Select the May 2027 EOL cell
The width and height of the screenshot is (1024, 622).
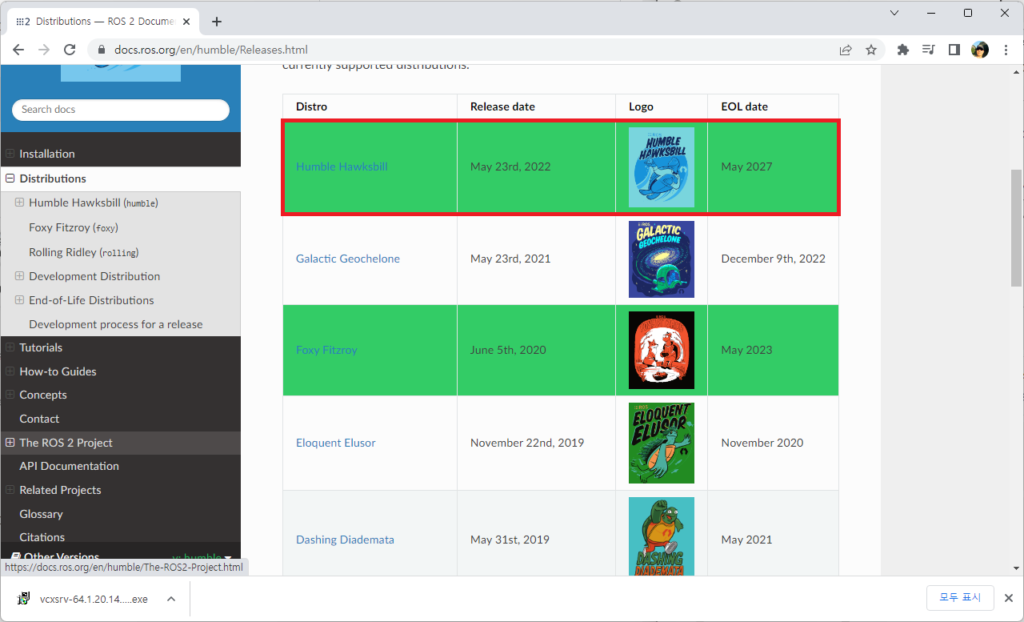[773, 167]
